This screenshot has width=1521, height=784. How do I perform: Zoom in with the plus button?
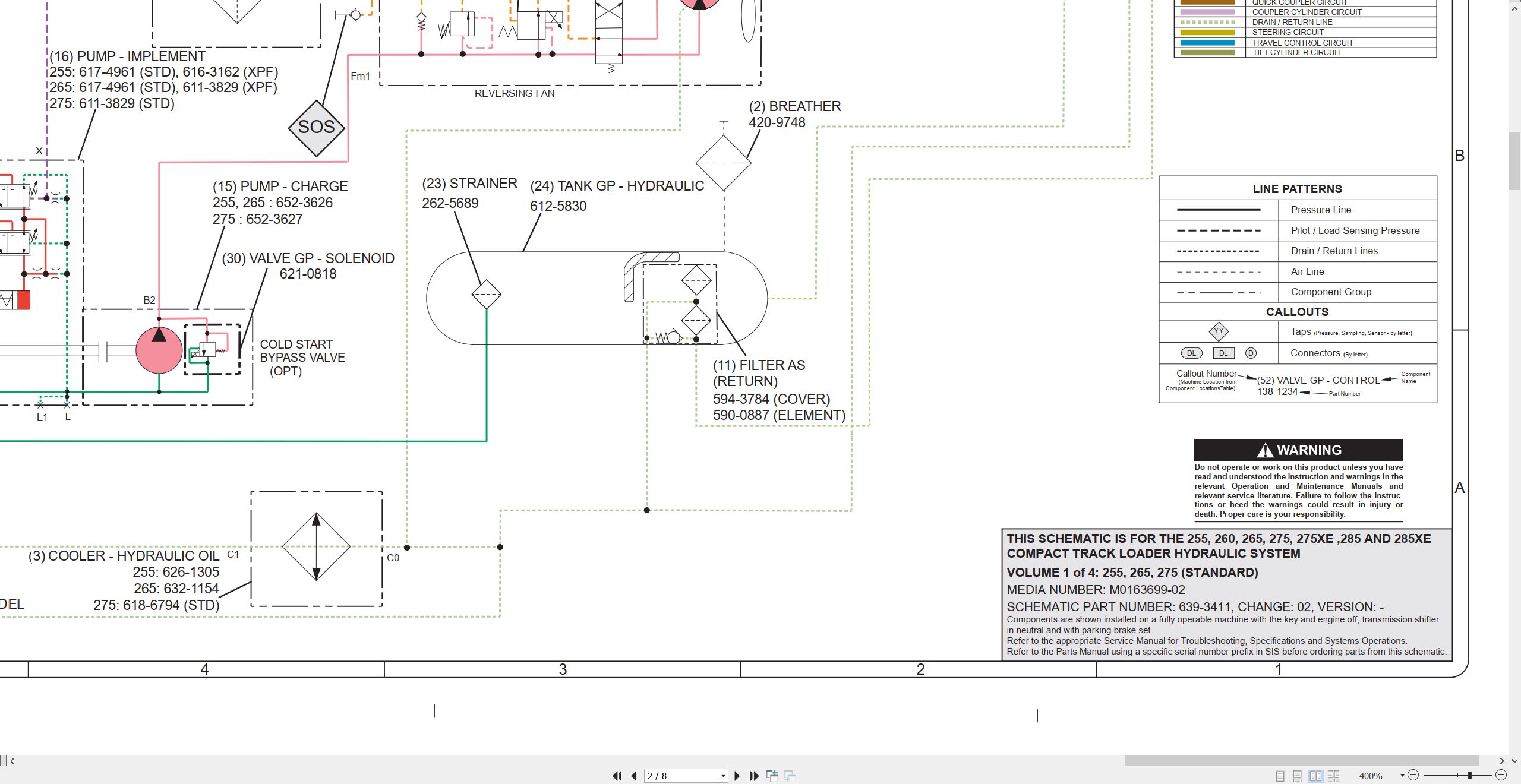coord(1501,775)
